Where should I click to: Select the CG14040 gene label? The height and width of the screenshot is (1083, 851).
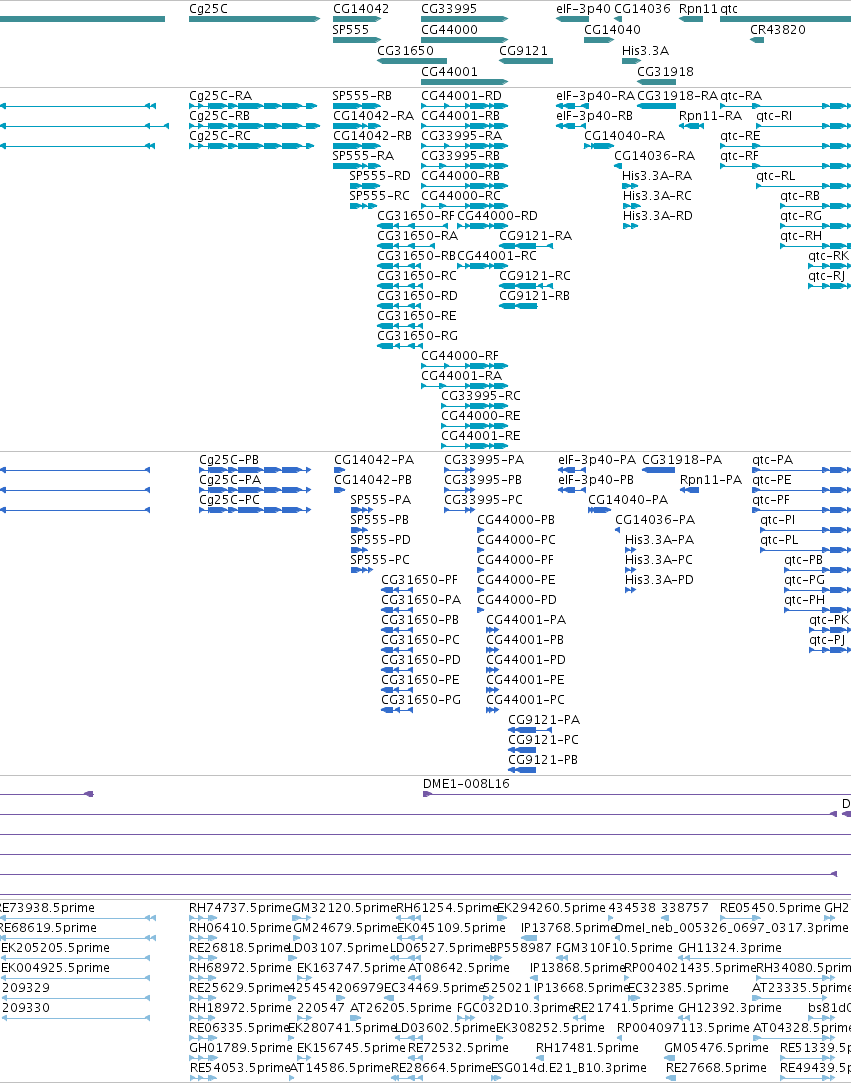[612, 30]
